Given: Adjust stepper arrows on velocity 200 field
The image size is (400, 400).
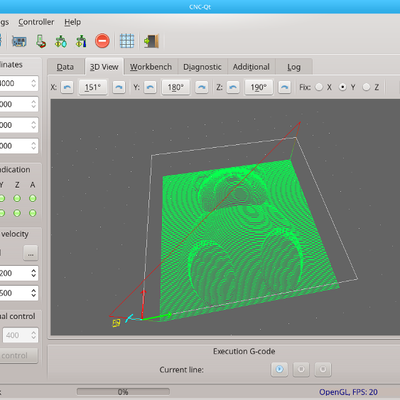Looking at the screenshot, I should [x=33, y=273].
